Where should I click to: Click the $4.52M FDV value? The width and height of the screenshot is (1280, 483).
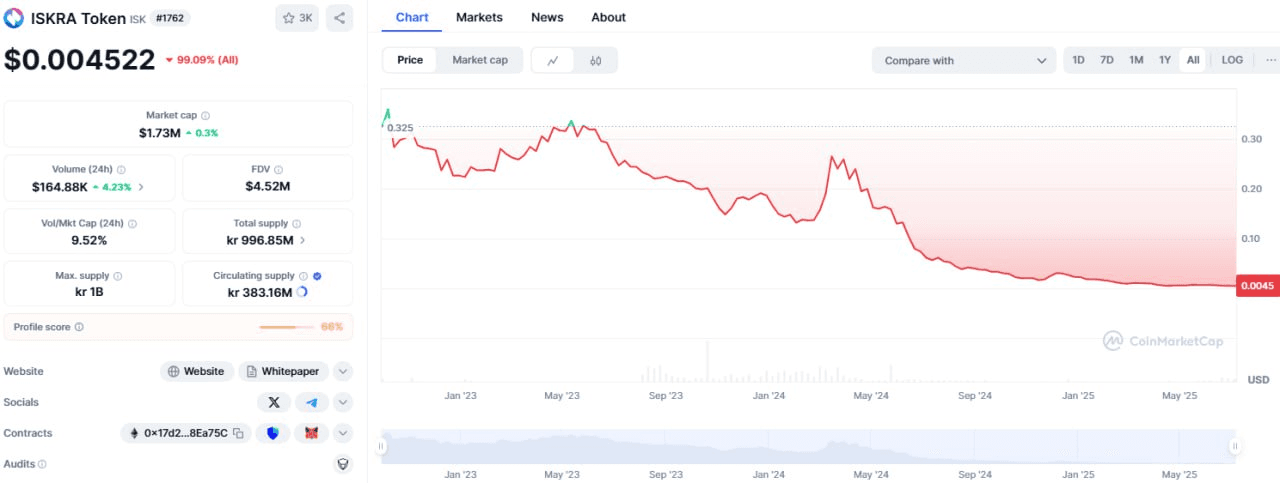267,186
